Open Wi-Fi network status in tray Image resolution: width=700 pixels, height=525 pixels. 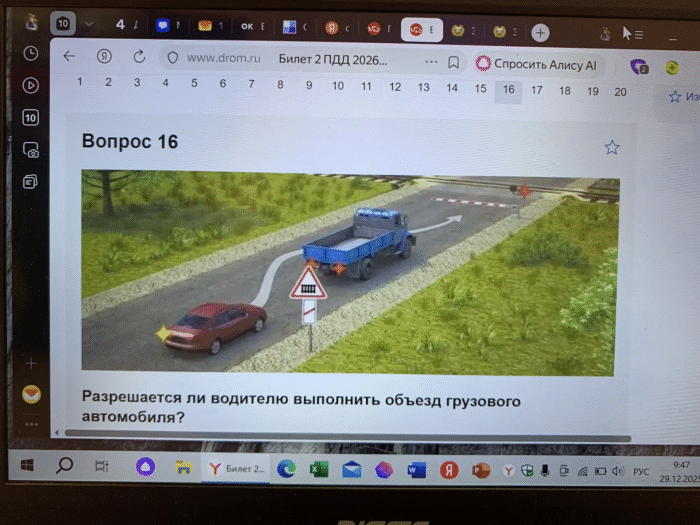point(583,471)
